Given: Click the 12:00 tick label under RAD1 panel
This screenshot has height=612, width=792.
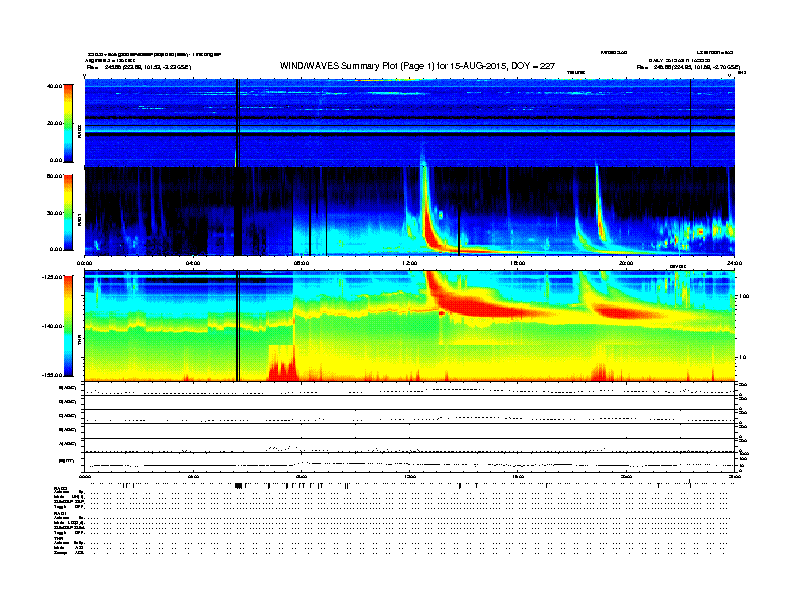Looking at the screenshot, I should pyautogui.click(x=410, y=263).
